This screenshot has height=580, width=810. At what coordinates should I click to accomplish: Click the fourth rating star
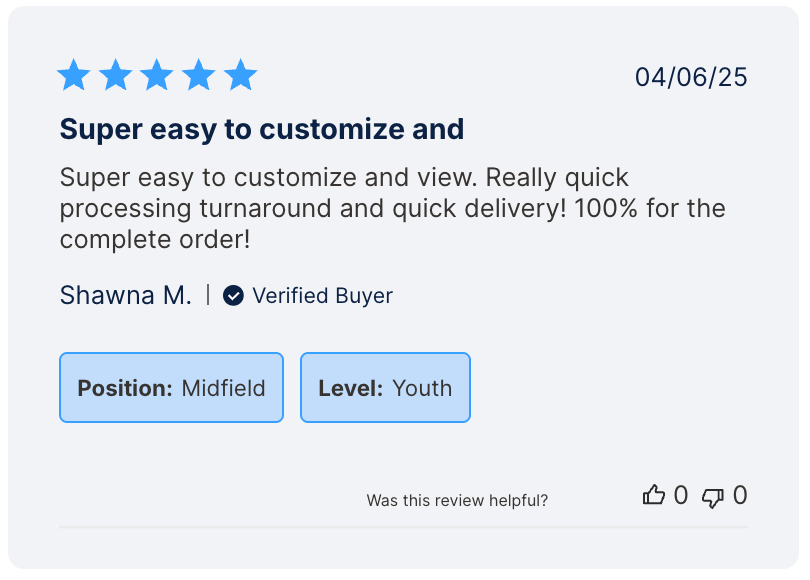coord(199,75)
